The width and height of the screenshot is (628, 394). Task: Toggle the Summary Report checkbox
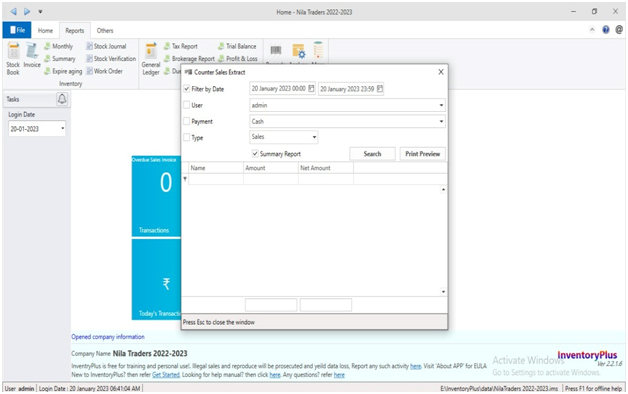click(255, 153)
